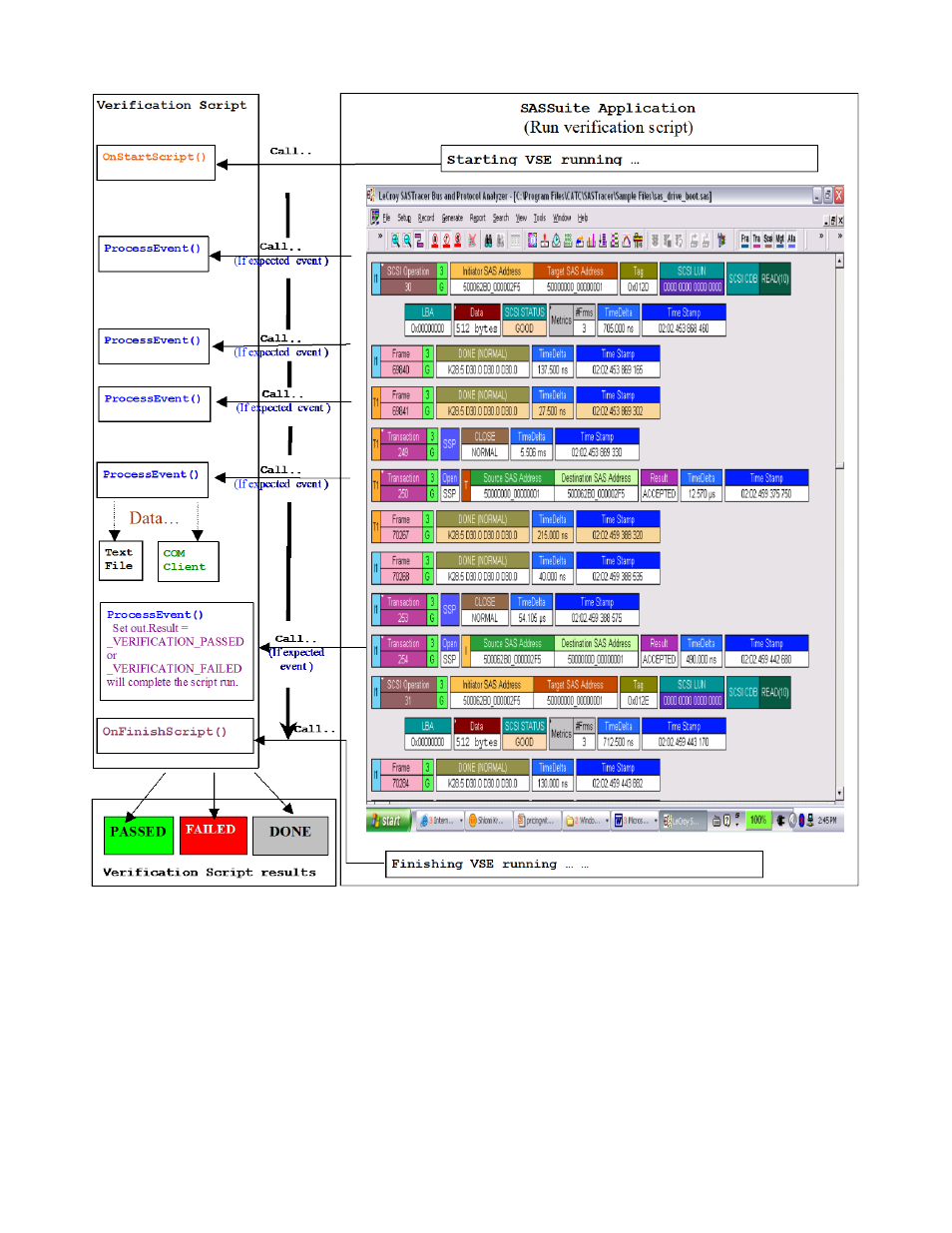
Task: Click the red X toolbar icon
Action: click(472, 240)
